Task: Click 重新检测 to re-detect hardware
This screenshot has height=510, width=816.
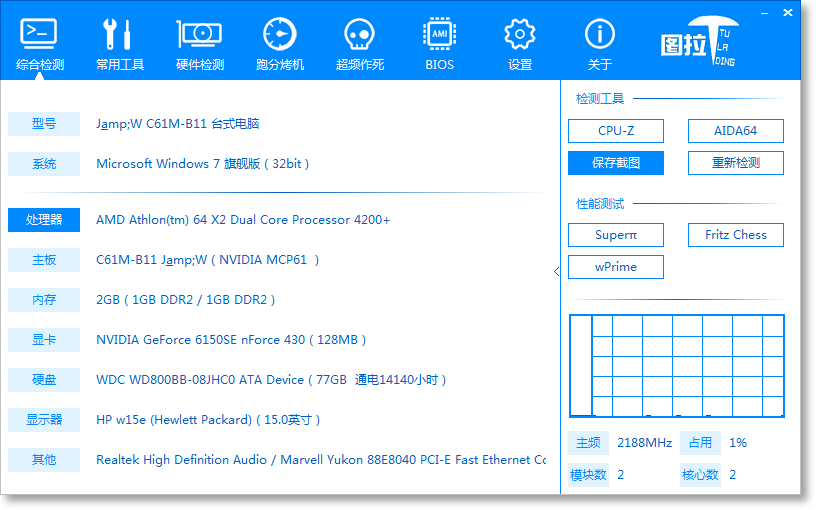Action: (735, 163)
